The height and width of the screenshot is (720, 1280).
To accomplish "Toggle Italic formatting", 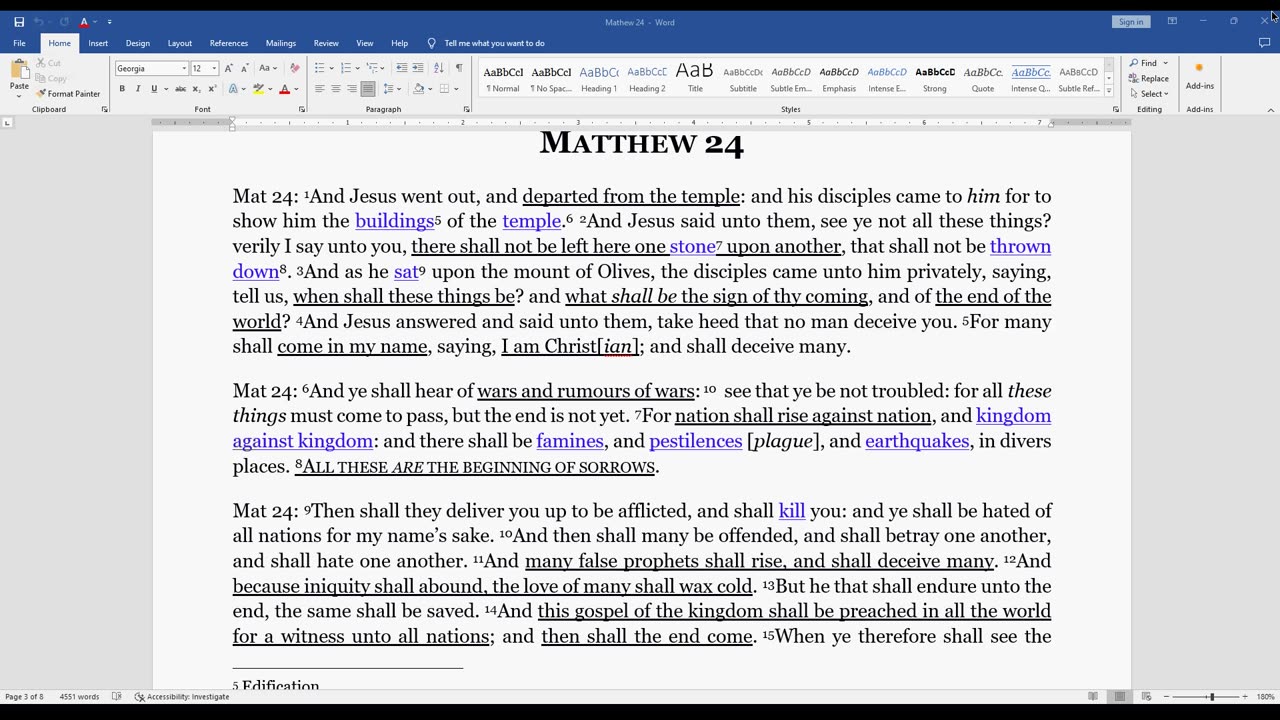I will 138,89.
